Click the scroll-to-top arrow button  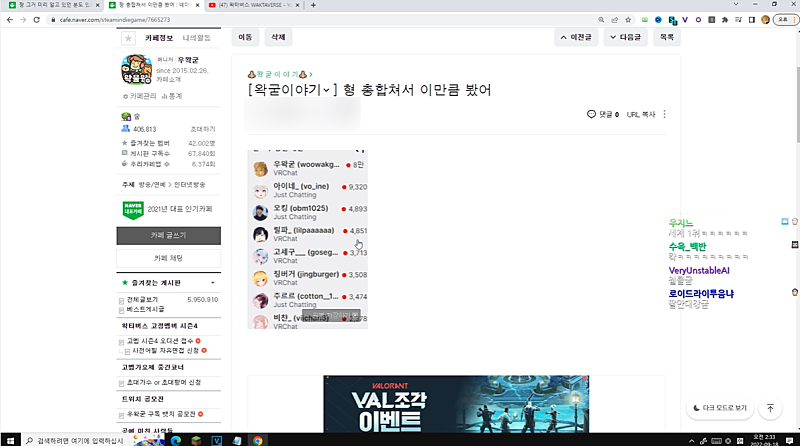tap(770, 408)
